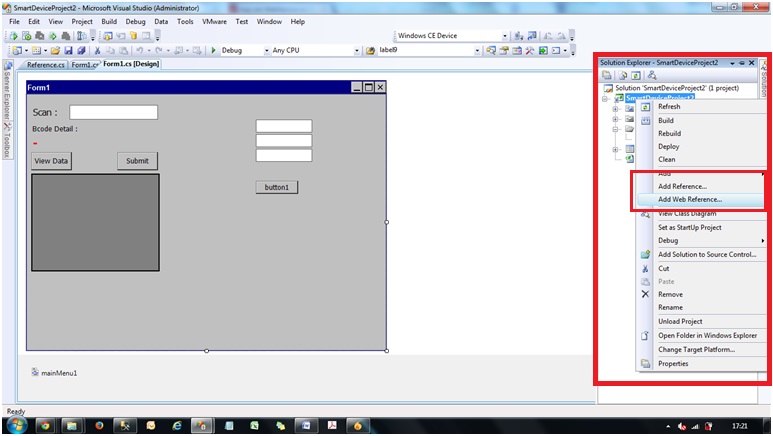Viewport: 773px width, 436px height.
Task: Click the Submit button on Form1
Action: tap(138, 161)
